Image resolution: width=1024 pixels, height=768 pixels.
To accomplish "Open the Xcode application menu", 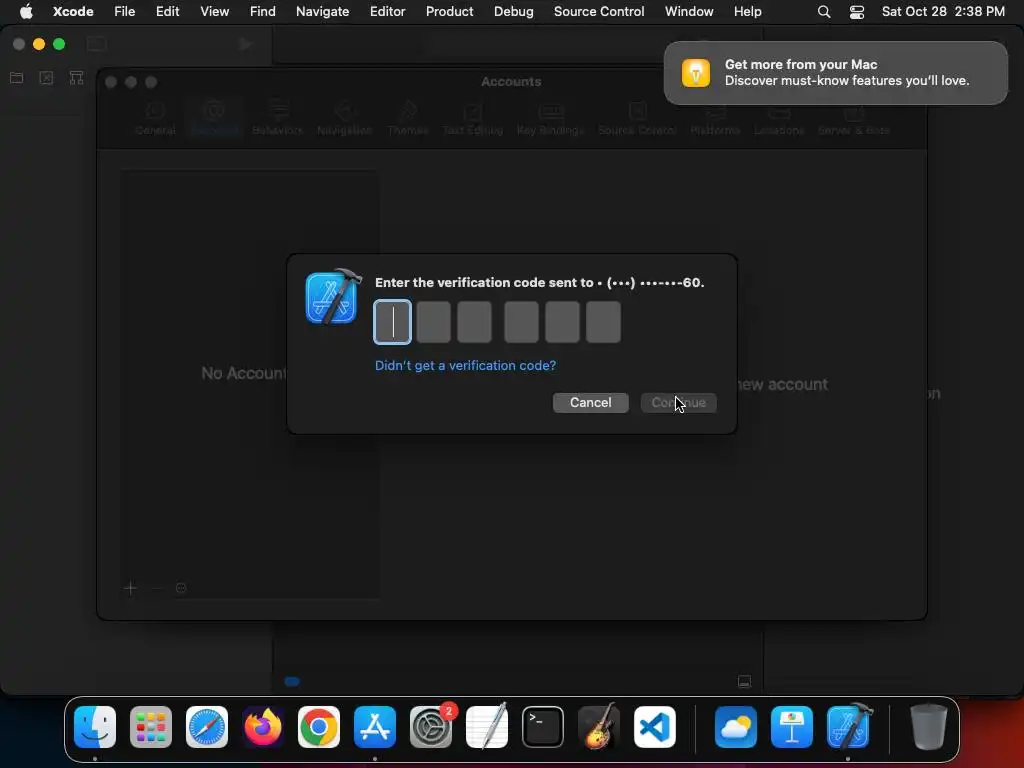I will point(73,11).
